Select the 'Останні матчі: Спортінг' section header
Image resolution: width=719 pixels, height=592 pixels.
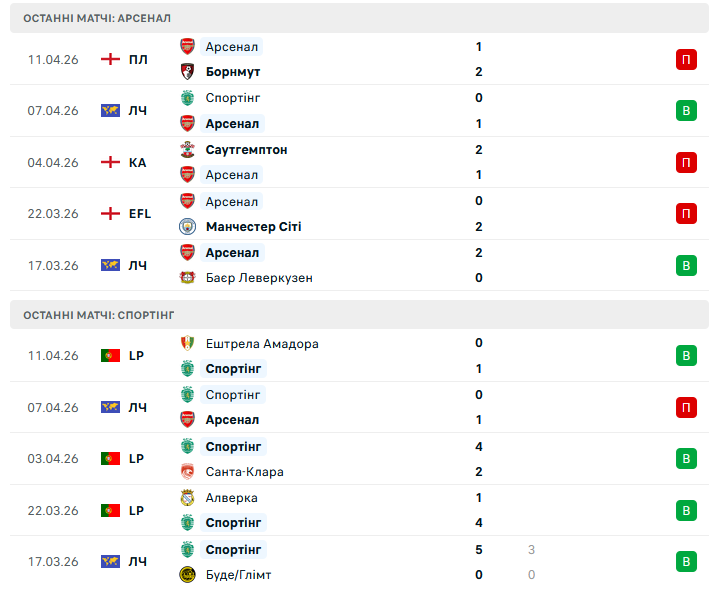click(x=98, y=315)
